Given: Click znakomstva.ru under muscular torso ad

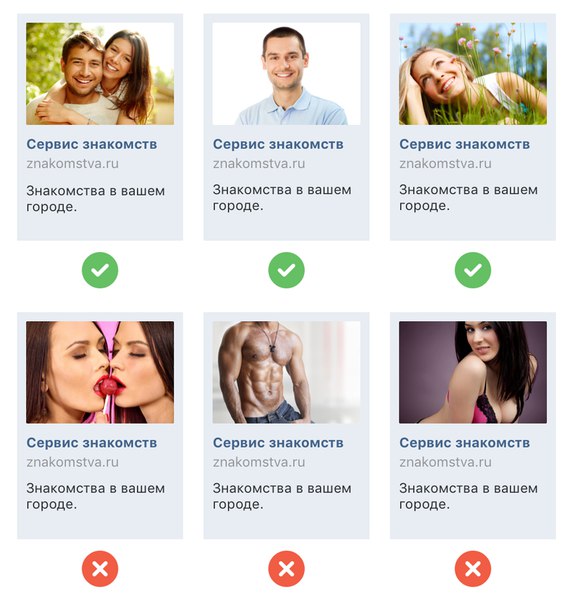Looking at the screenshot, I should (259, 462).
